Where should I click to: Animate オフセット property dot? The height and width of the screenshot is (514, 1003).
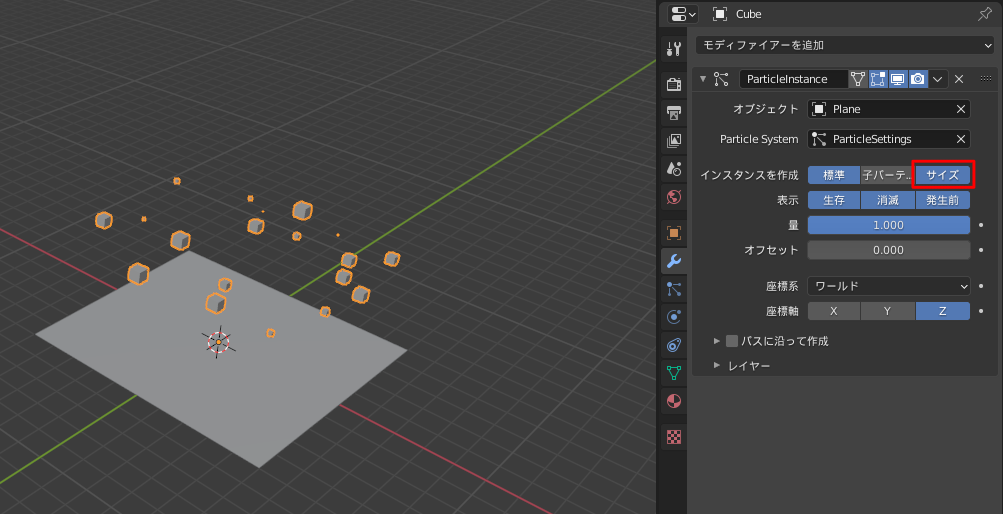point(981,250)
